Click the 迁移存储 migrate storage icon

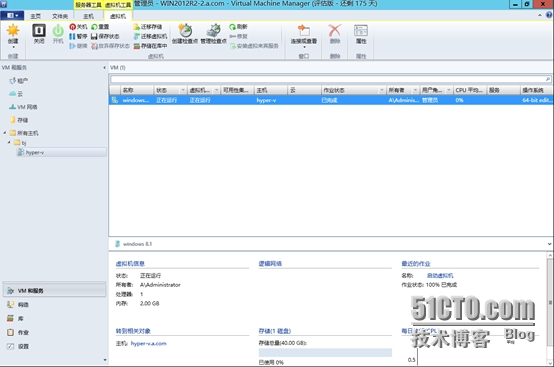137,27
